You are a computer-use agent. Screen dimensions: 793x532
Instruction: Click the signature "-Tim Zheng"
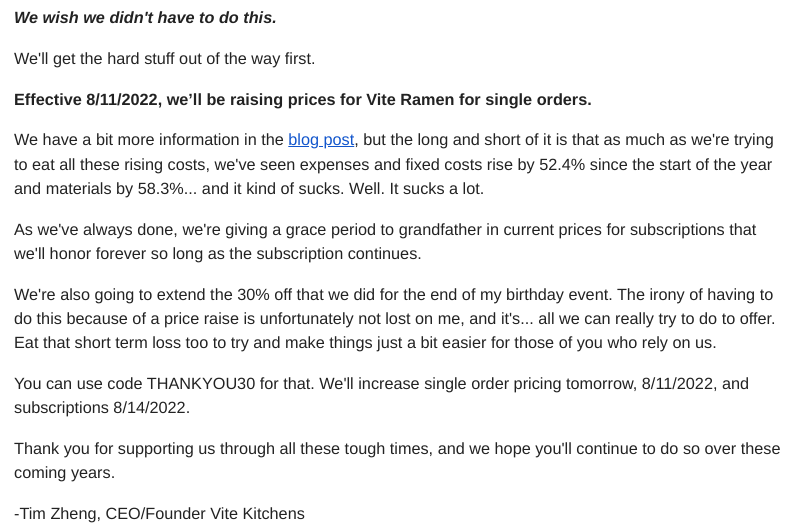pos(57,513)
